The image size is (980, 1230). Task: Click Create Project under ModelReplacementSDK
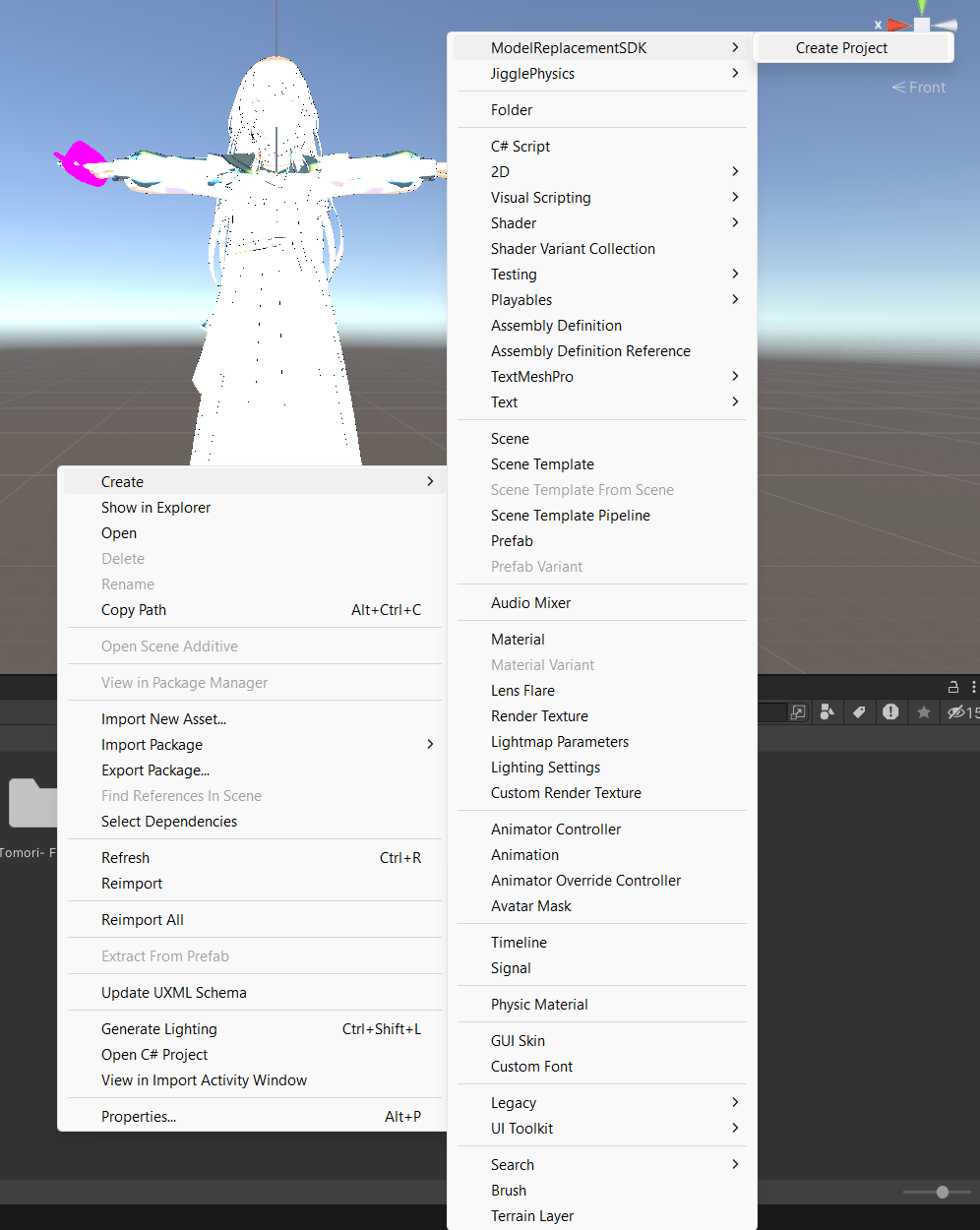point(841,48)
